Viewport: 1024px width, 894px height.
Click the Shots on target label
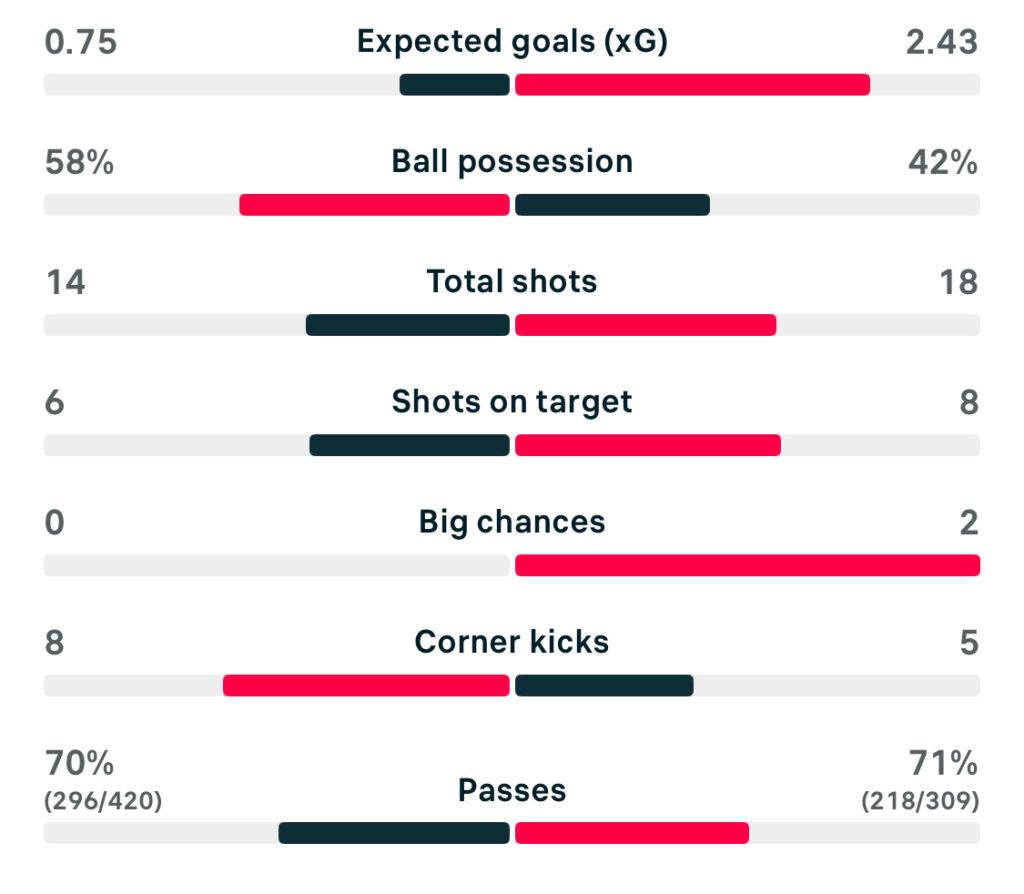tap(512, 402)
